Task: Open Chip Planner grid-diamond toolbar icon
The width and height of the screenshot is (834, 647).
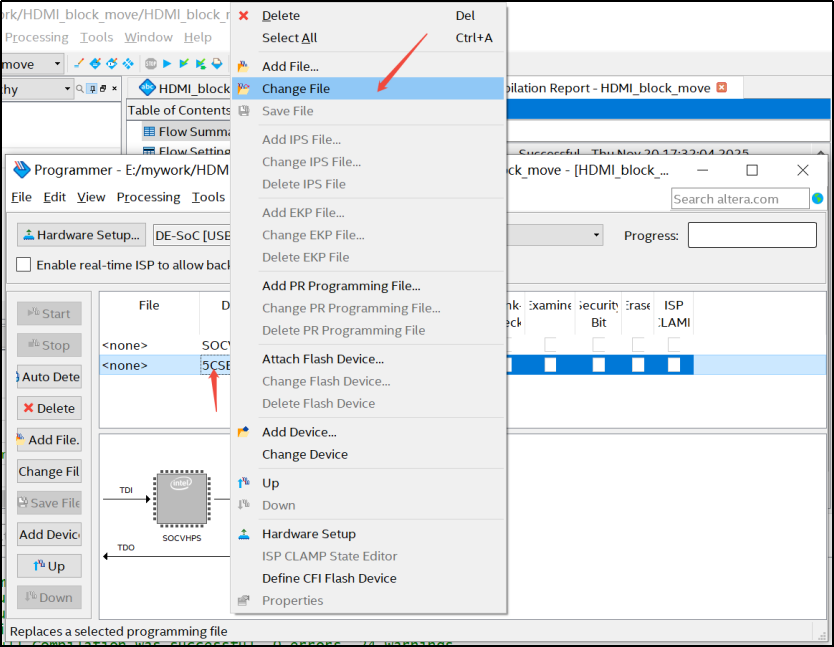Action: (128, 64)
